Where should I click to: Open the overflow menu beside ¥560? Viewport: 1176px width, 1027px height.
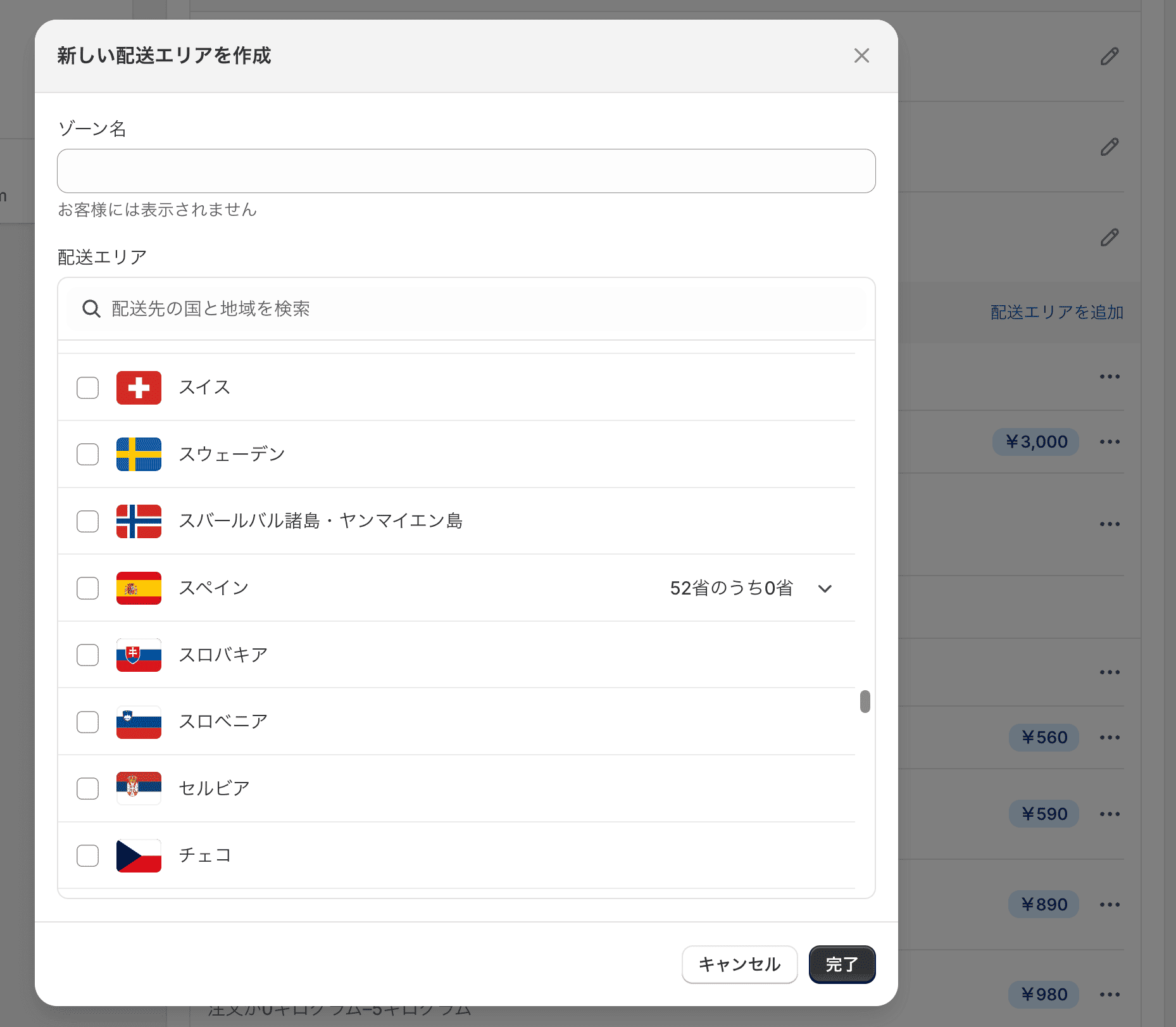pos(1110,737)
